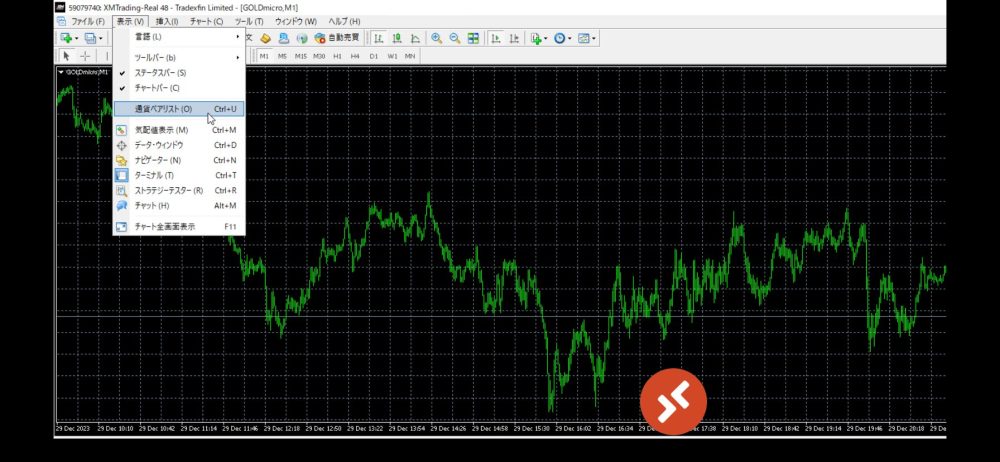Toggle the 自動売買 auto trading button
The height and width of the screenshot is (462, 1000).
pos(337,38)
